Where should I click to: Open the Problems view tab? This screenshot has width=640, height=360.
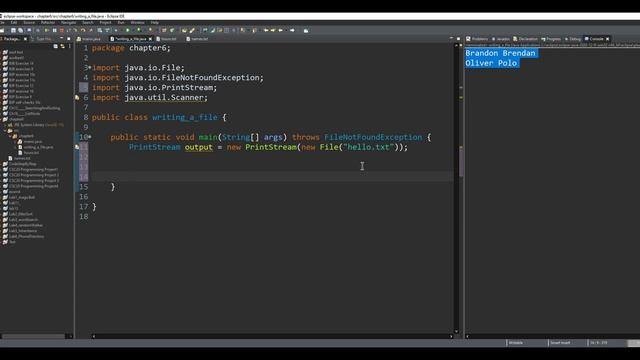[477, 39]
